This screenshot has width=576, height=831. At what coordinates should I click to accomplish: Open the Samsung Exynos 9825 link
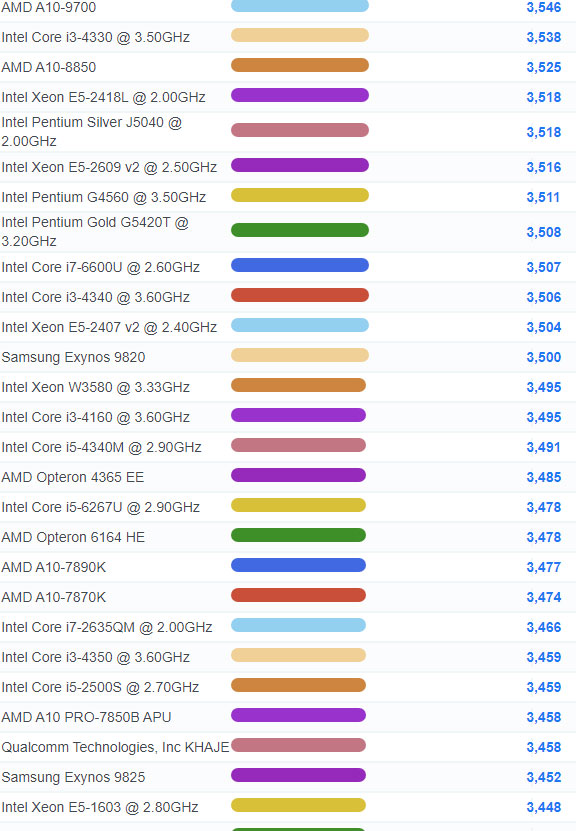pos(73,777)
